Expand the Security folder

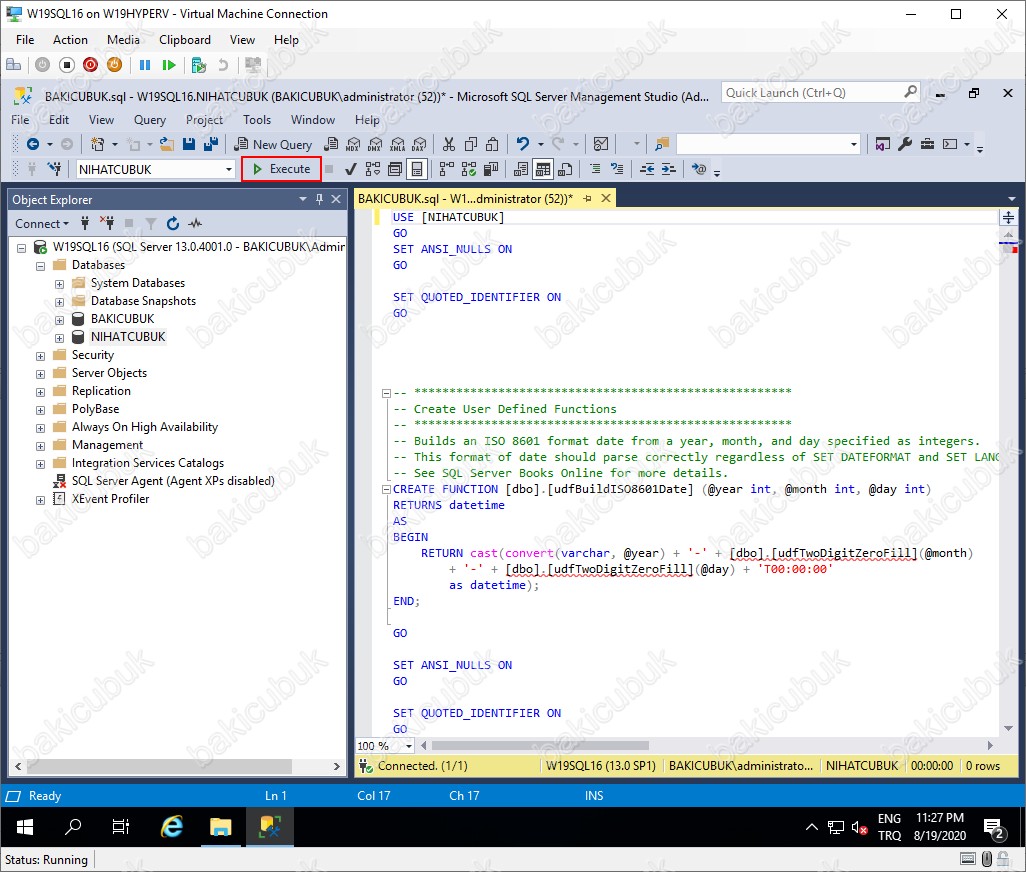tap(41, 357)
